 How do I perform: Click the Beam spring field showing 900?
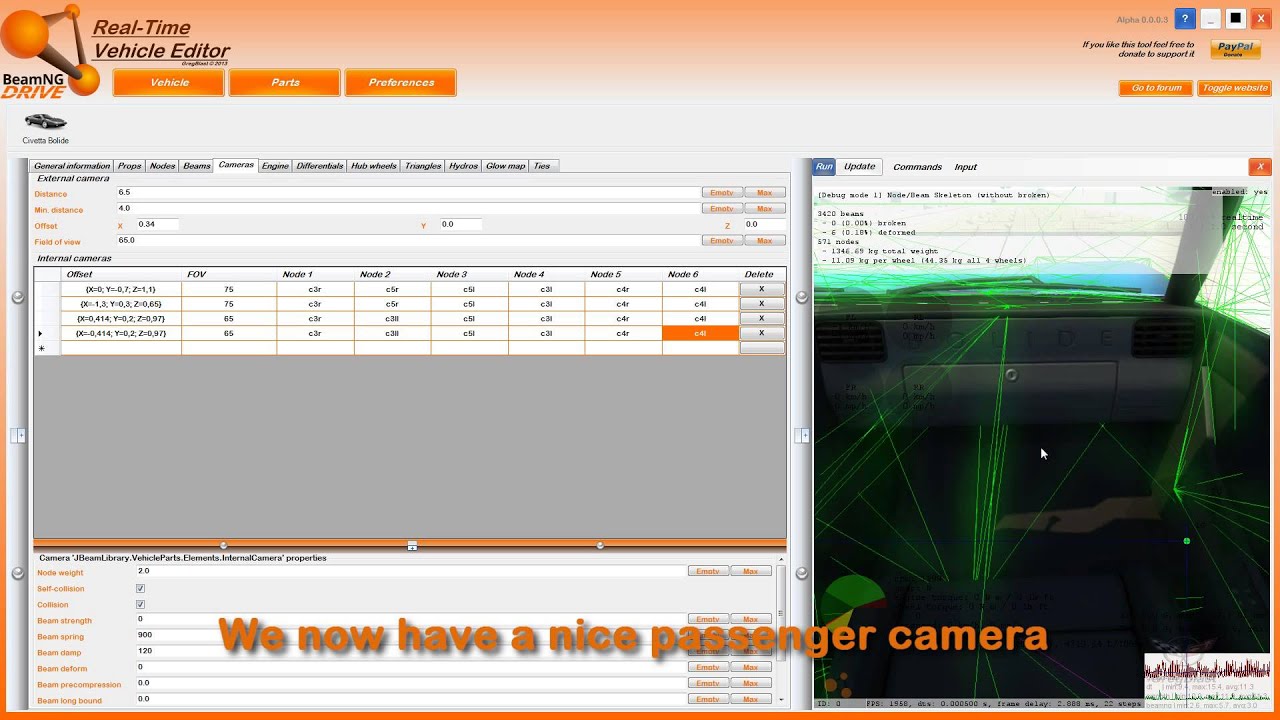[411, 635]
